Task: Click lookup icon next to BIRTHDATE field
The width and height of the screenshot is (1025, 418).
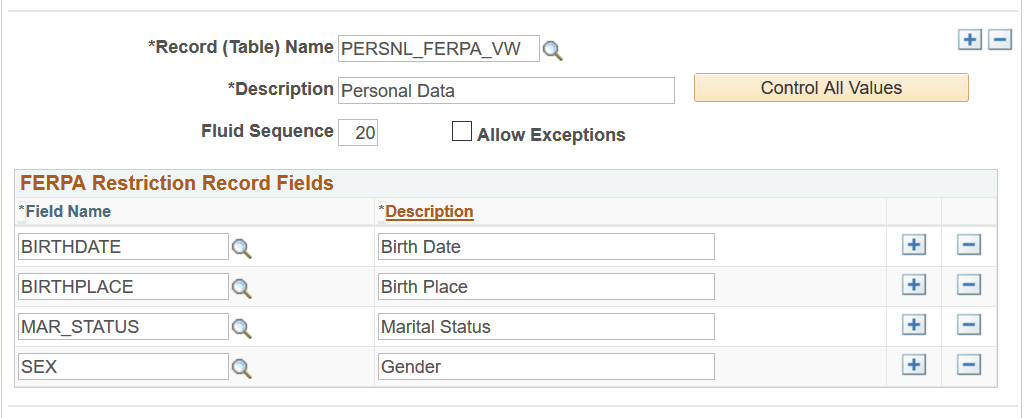Action: (241, 248)
